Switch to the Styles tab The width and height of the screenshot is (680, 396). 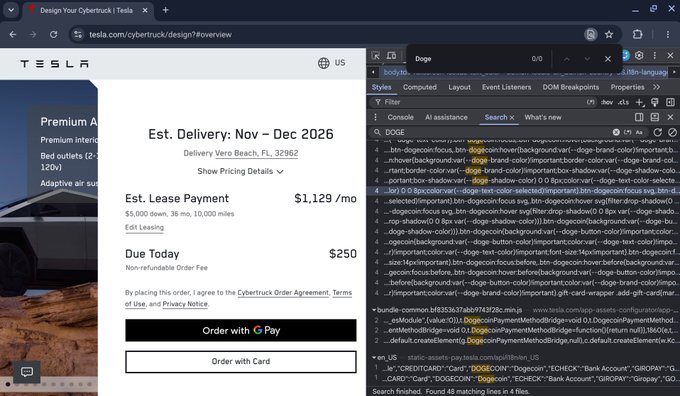point(382,87)
